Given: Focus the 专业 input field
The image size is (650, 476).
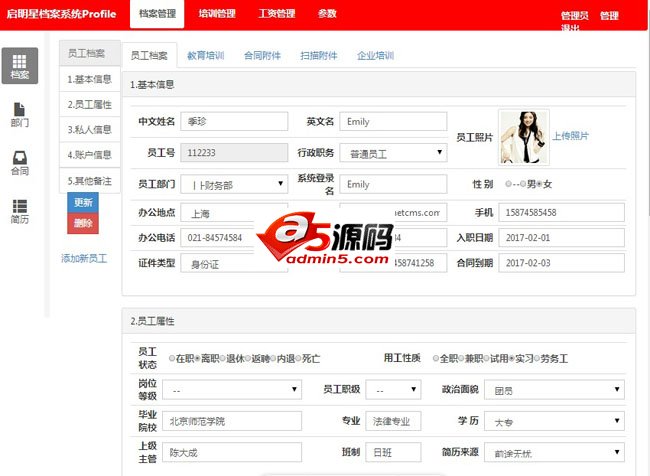Looking at the screenshot, I should [x=393, y=421].
